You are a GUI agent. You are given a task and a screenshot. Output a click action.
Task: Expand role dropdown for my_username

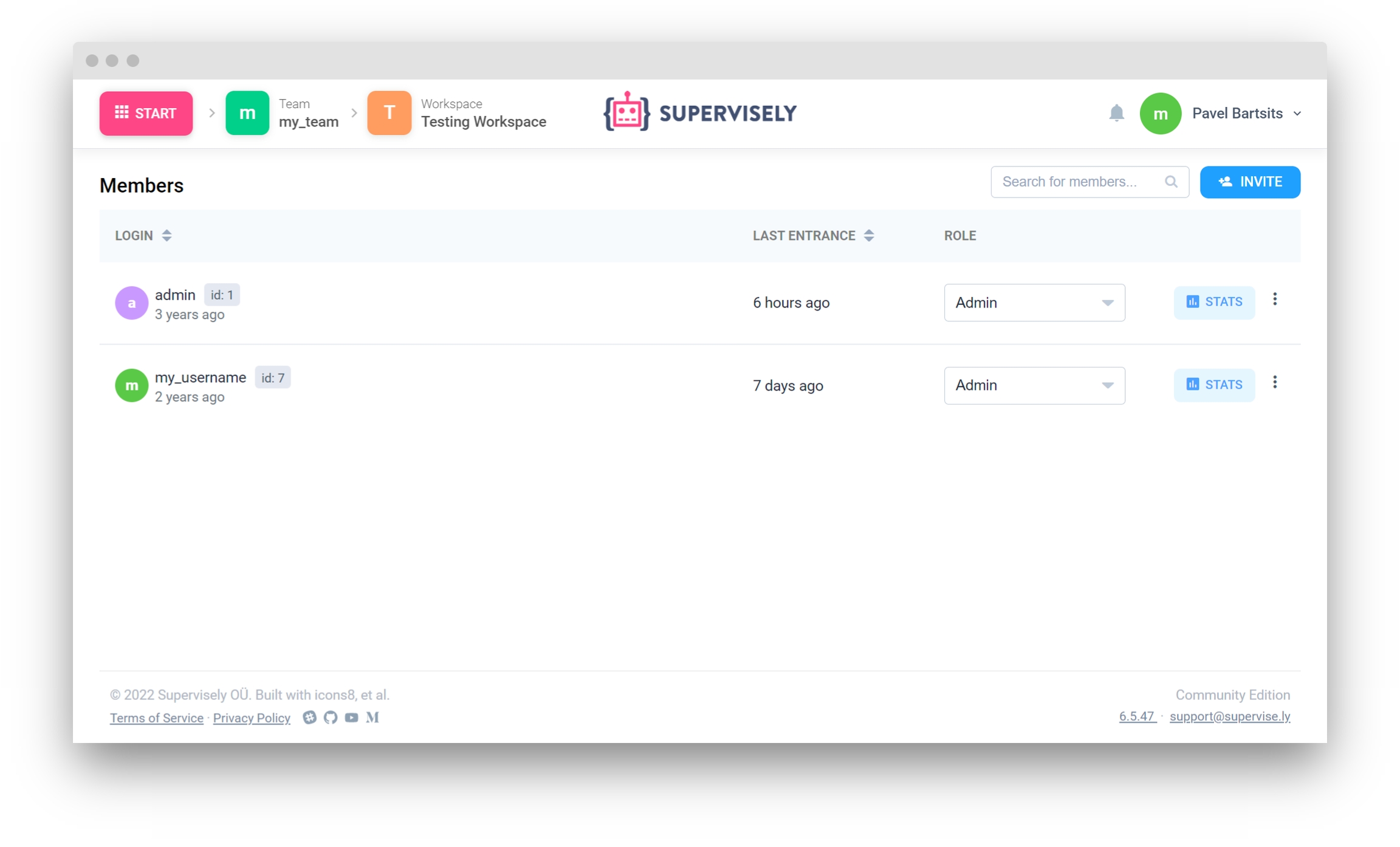click(1034, 385)
